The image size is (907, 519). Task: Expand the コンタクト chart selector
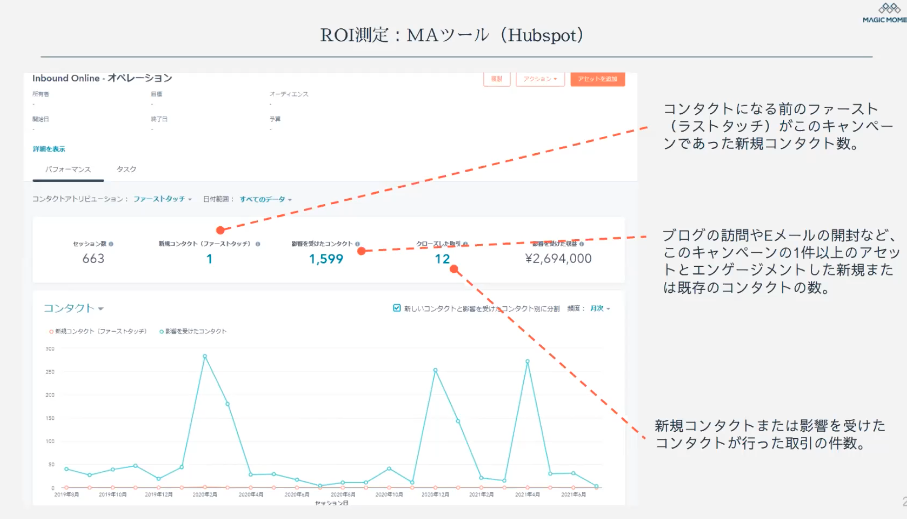click(x=73, y=308)
